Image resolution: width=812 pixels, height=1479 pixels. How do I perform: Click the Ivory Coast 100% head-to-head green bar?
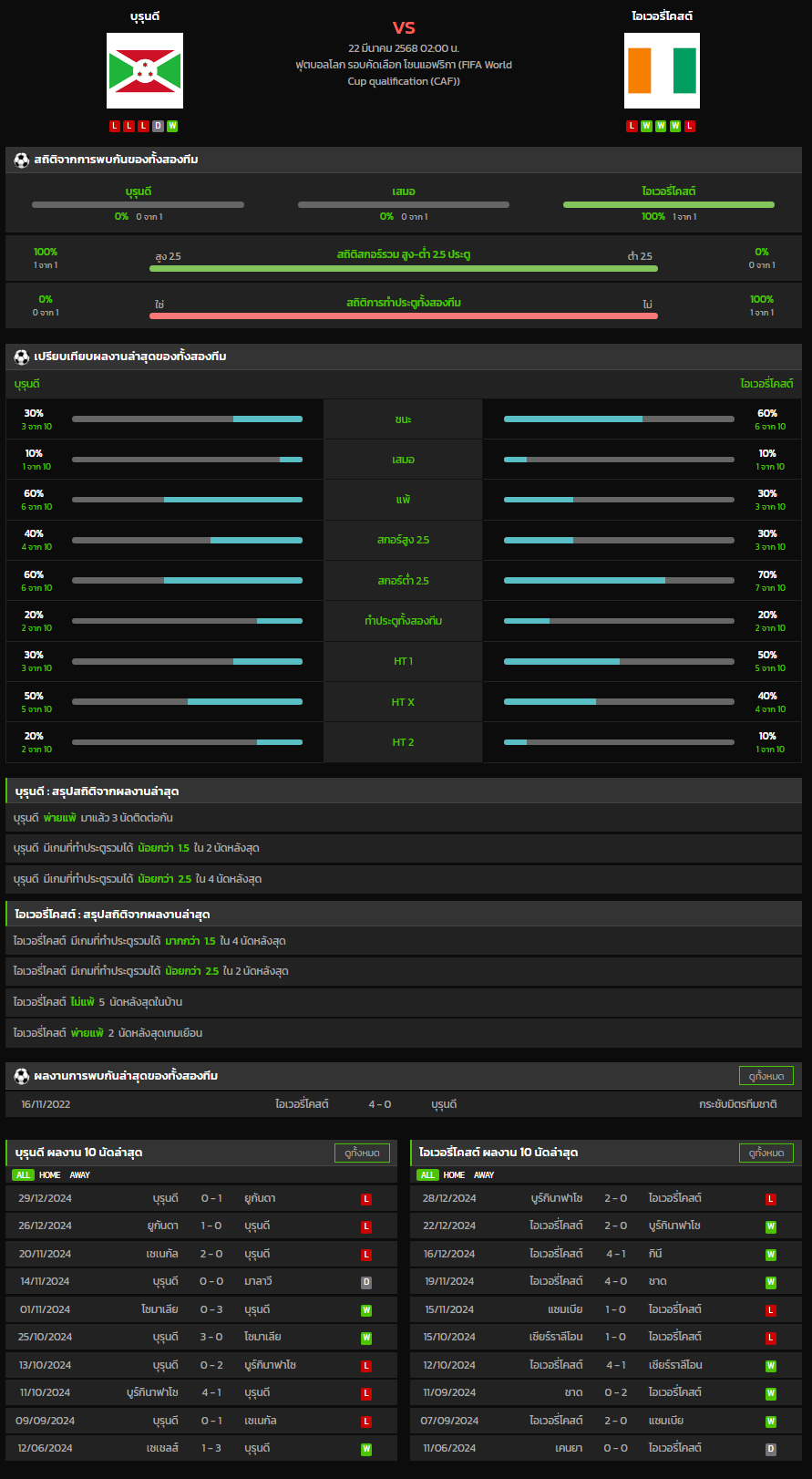pos(669,204)
